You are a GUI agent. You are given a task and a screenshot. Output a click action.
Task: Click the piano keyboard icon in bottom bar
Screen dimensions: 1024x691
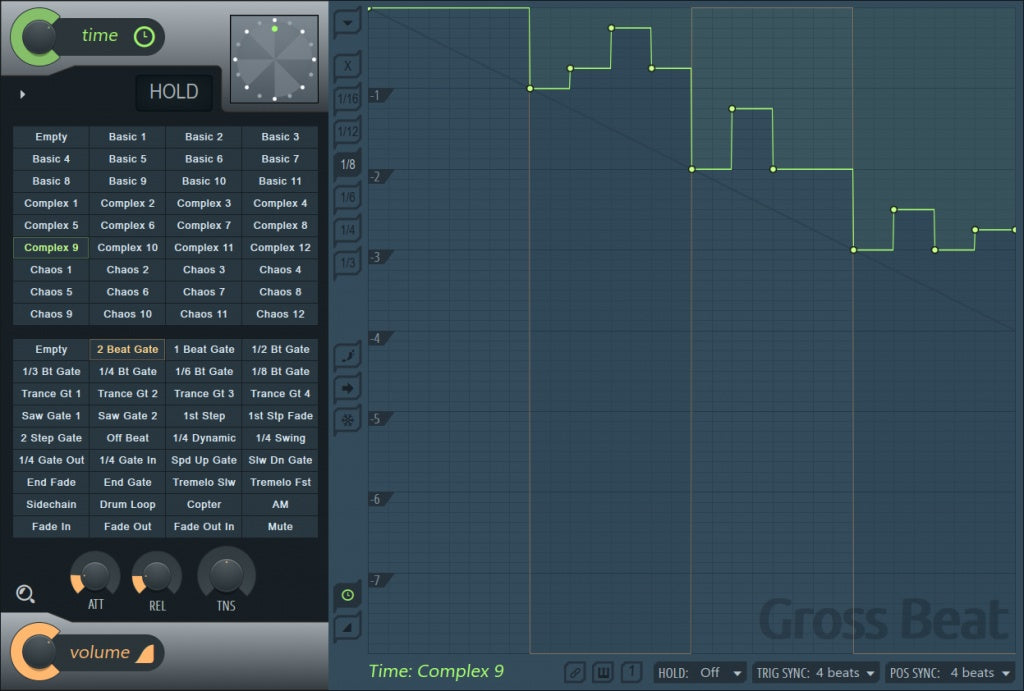tap(603, 673)
